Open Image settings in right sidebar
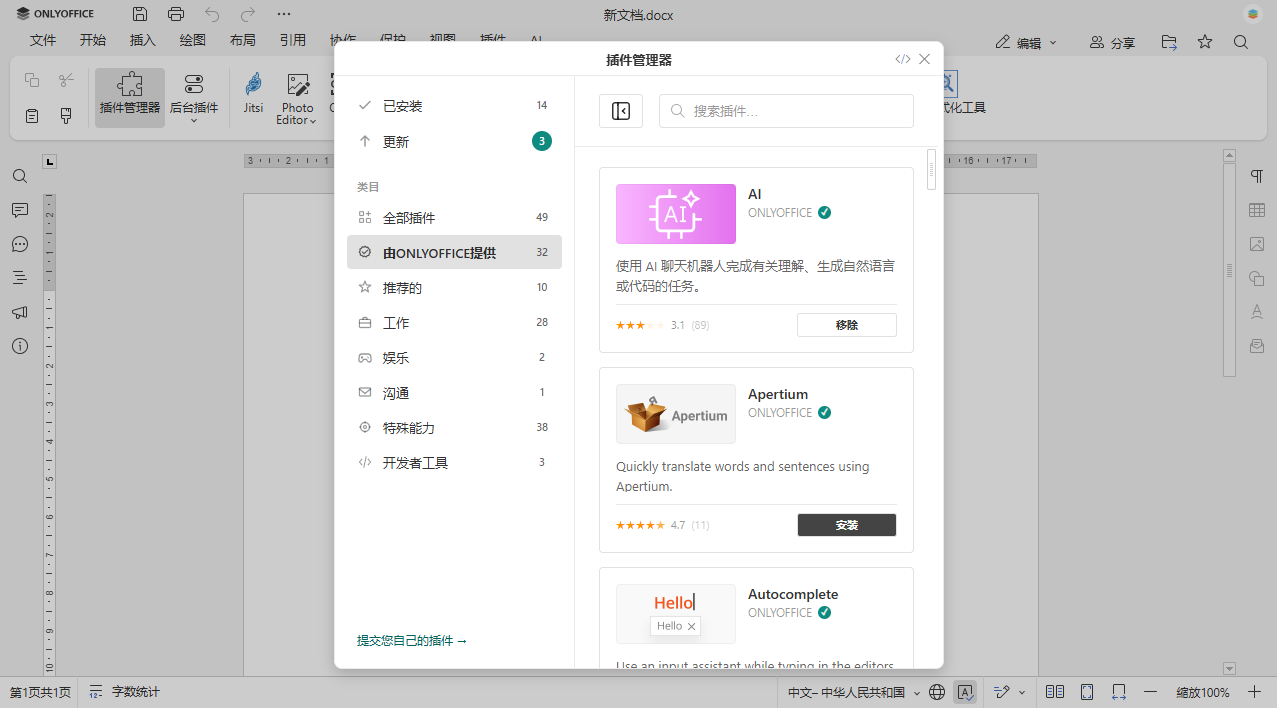Image resolution: width=1277 pixels, height=708 pixels. coord(1257,244)
